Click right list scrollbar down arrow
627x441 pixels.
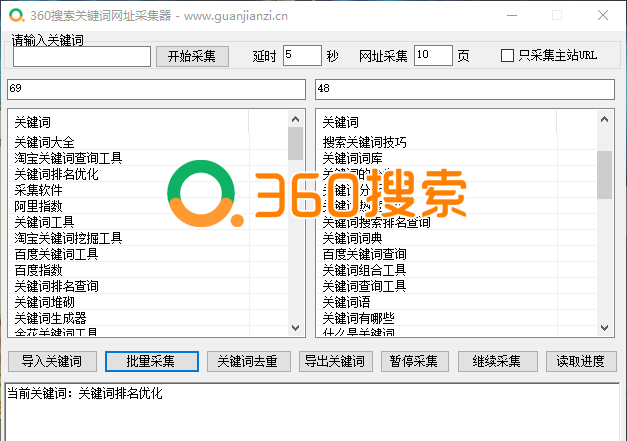605,328
